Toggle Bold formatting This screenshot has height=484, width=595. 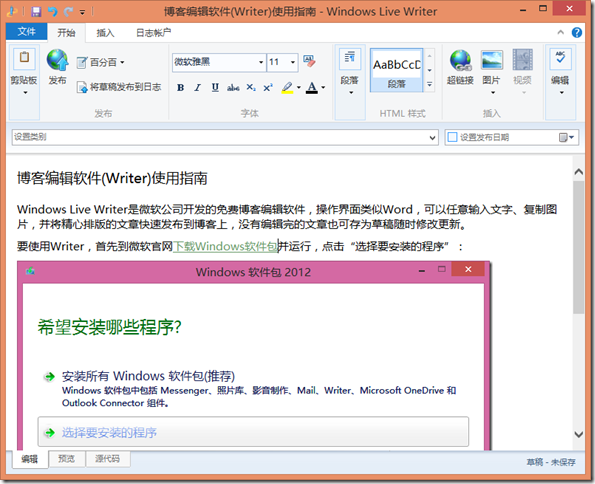pos(181,88)
